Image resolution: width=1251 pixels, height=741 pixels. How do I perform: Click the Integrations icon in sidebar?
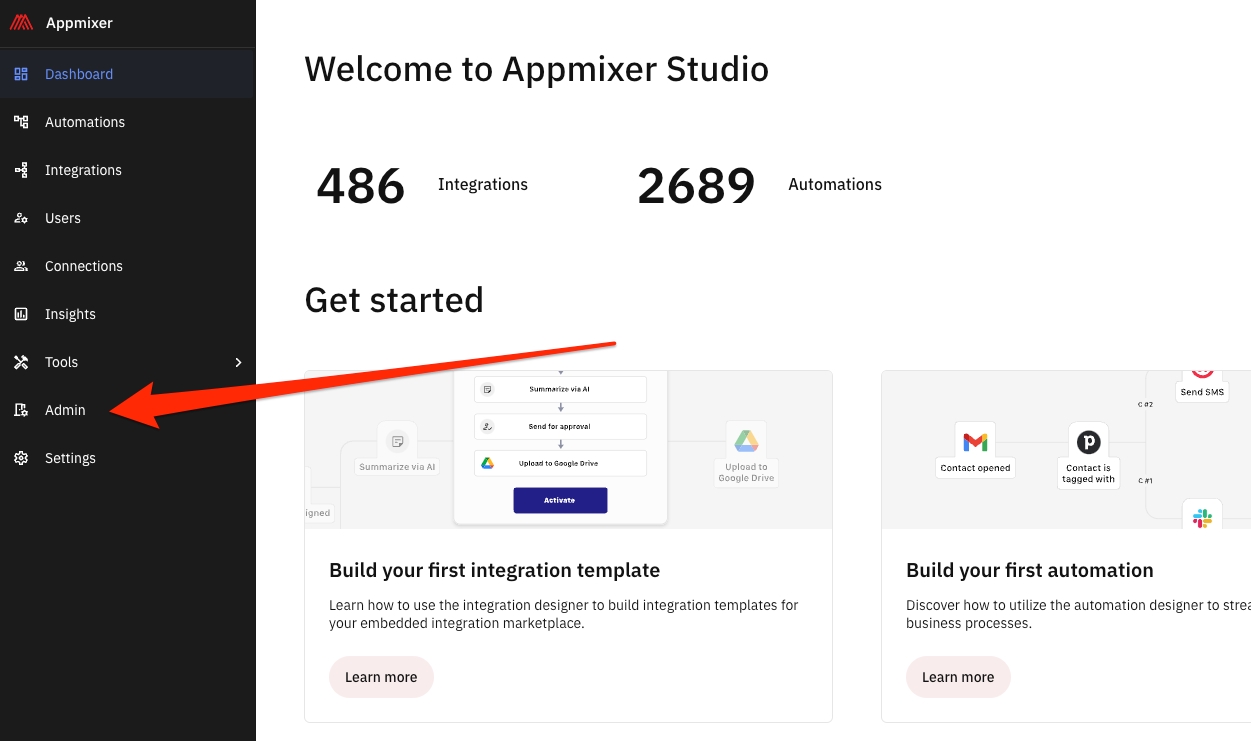[21, 170]
